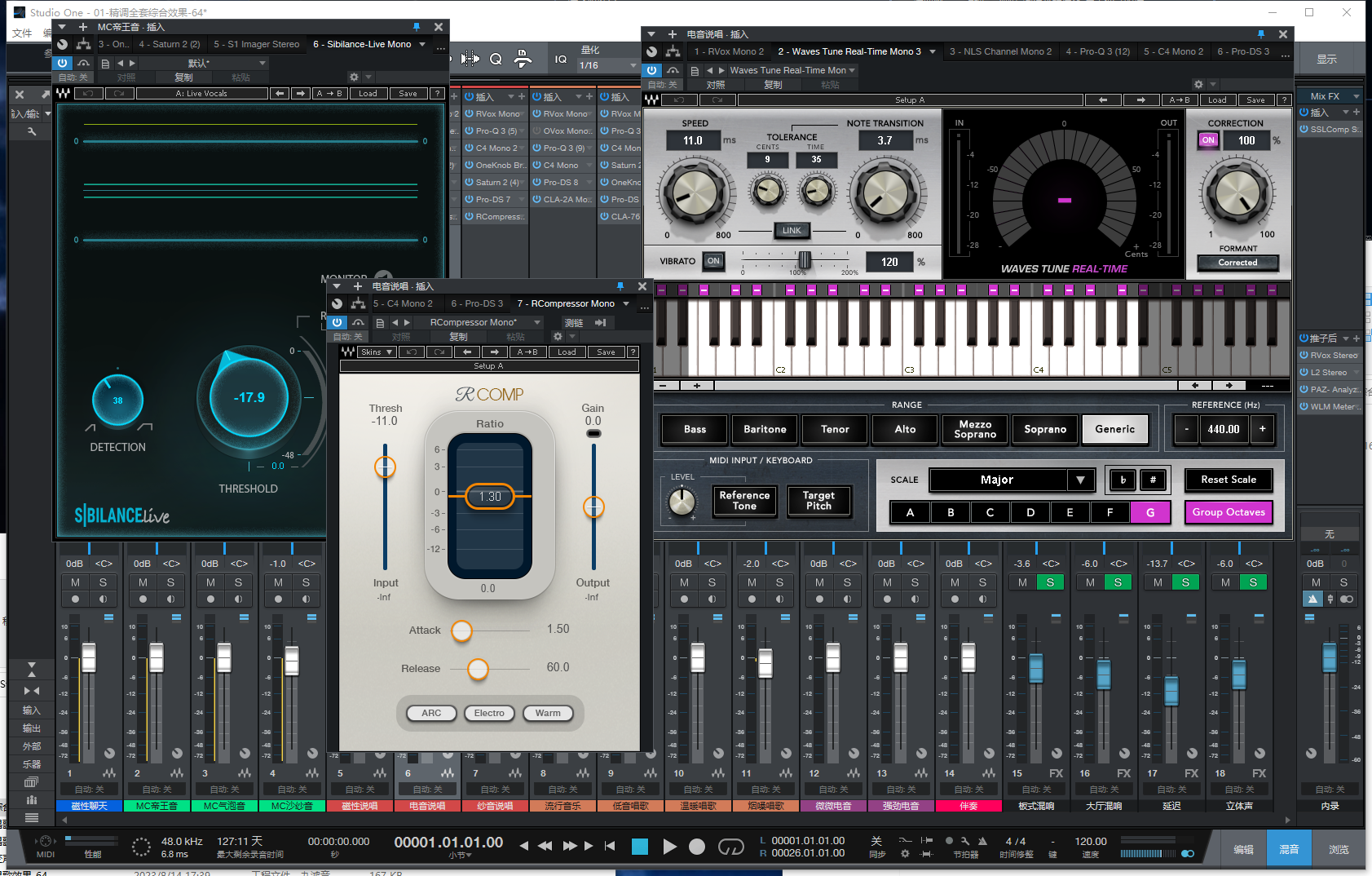Click the Release slider handle in RCompressor
1372x876 pixels.
pyautogui.click(x=479, y=670)
